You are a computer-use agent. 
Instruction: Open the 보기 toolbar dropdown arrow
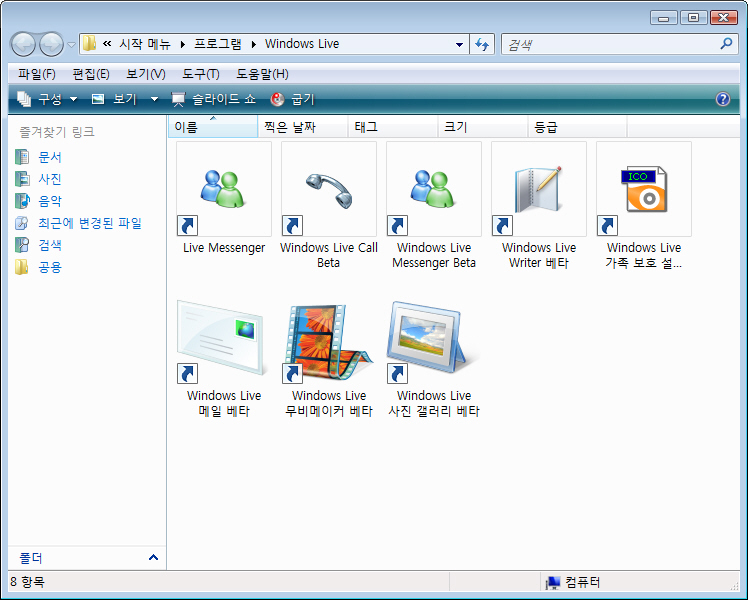154,99
